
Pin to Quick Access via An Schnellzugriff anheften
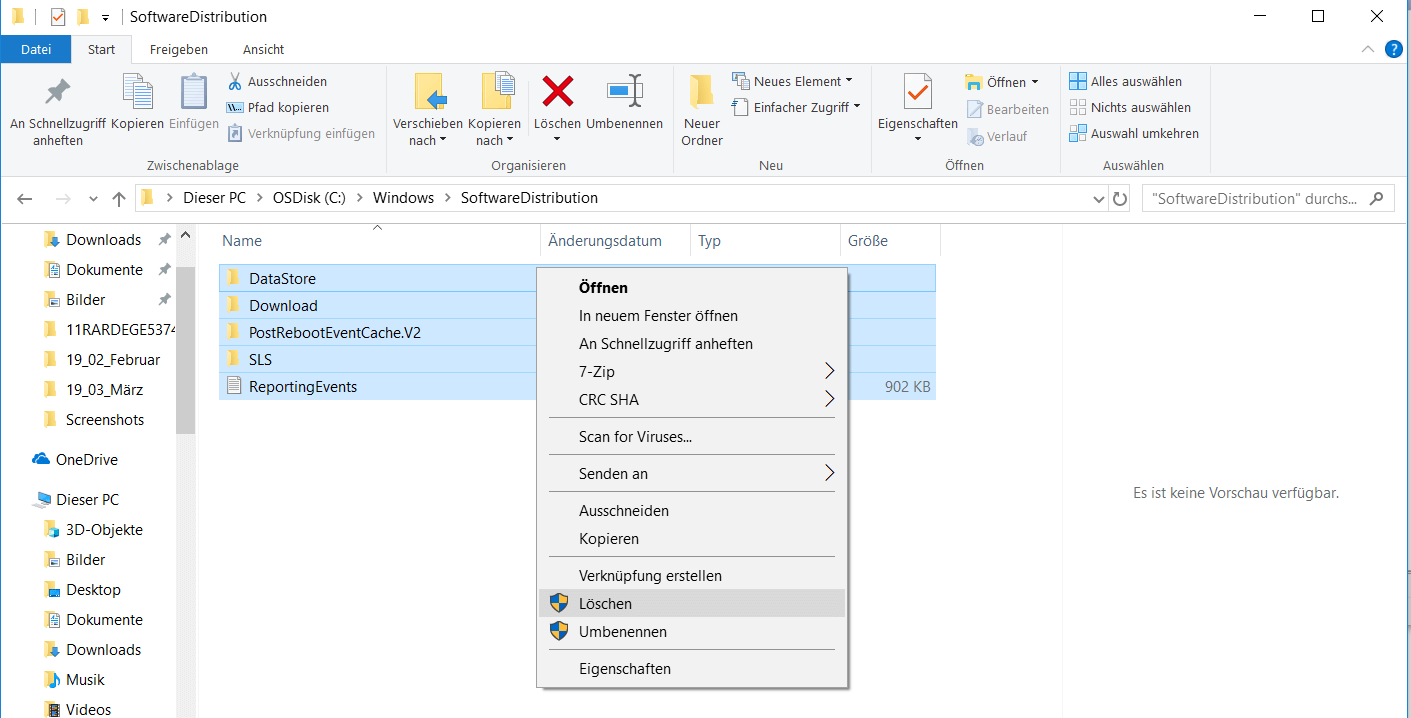(x=58, y=111)
